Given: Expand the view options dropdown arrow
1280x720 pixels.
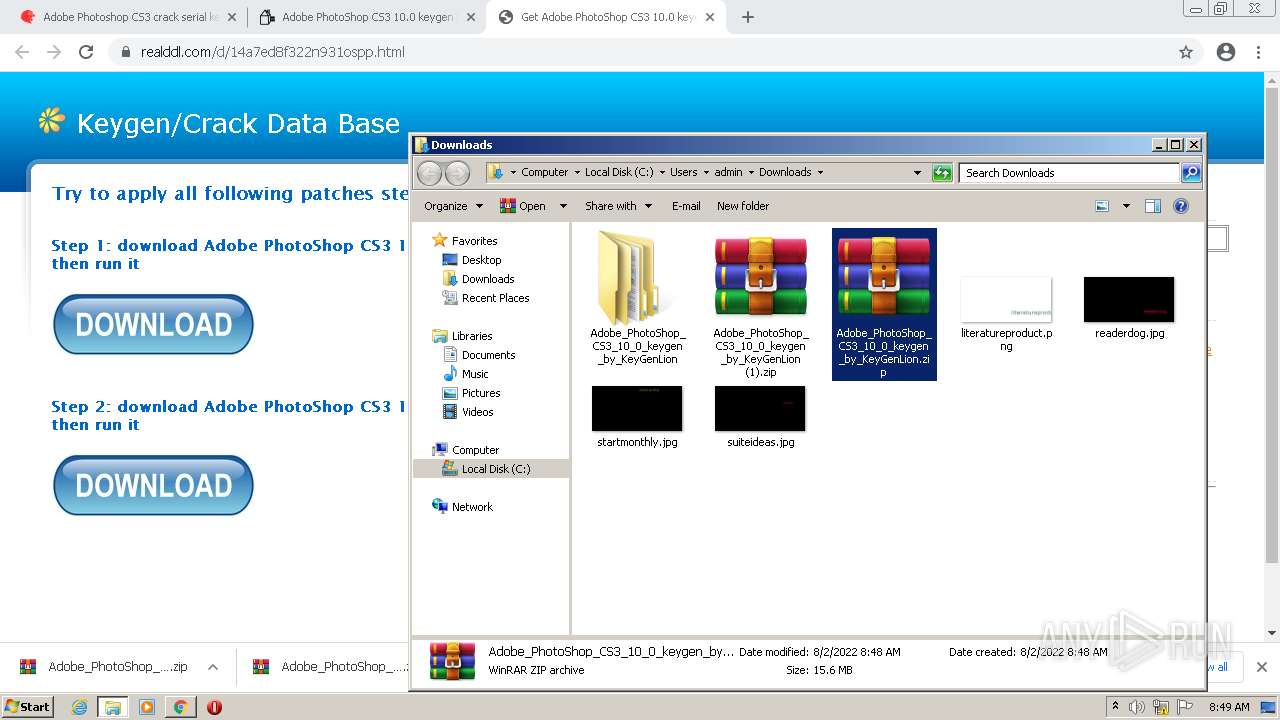Looking at the screenshot, I should click(1126, 206).
